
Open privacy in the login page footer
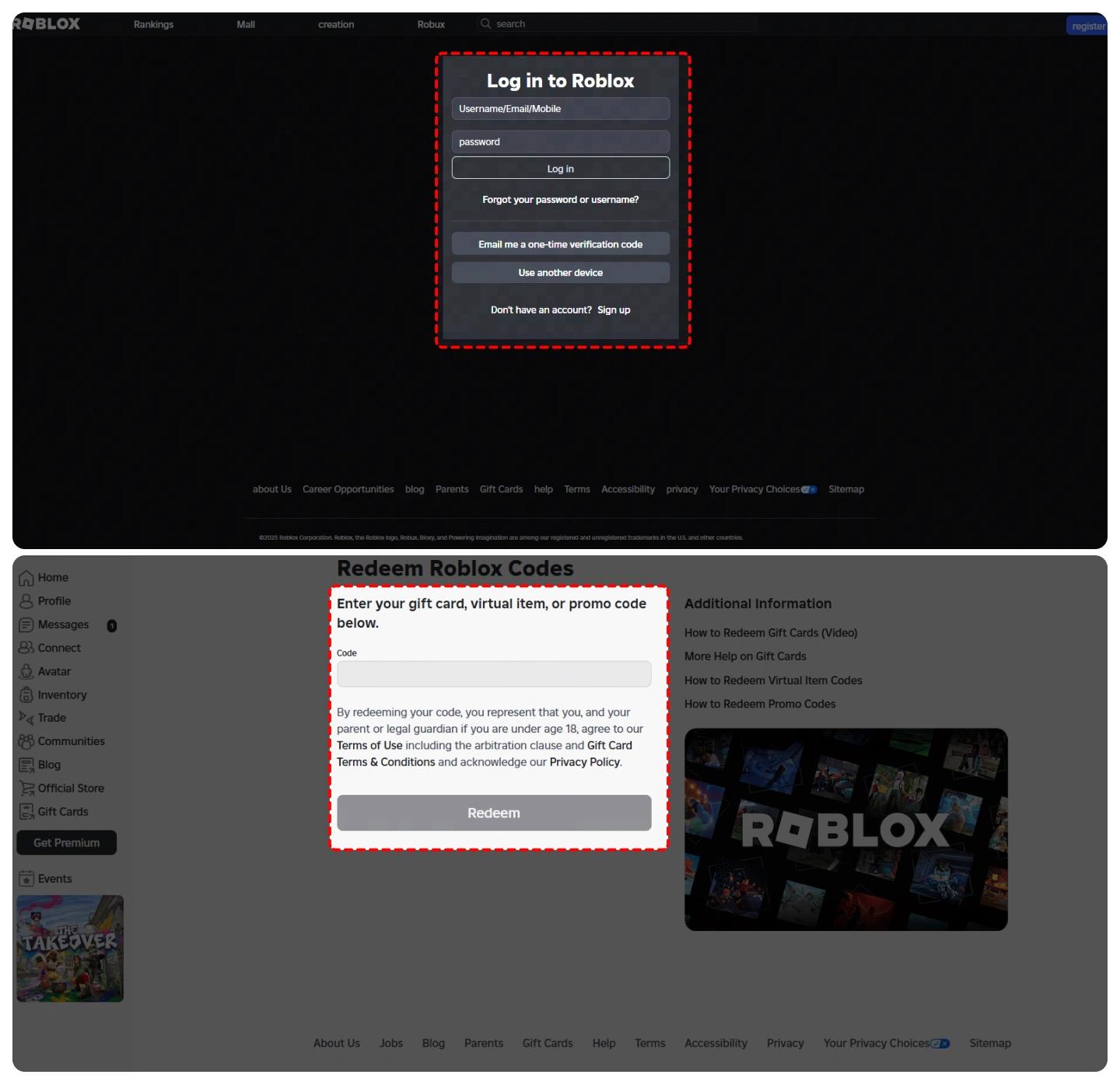tap(682, 489)
